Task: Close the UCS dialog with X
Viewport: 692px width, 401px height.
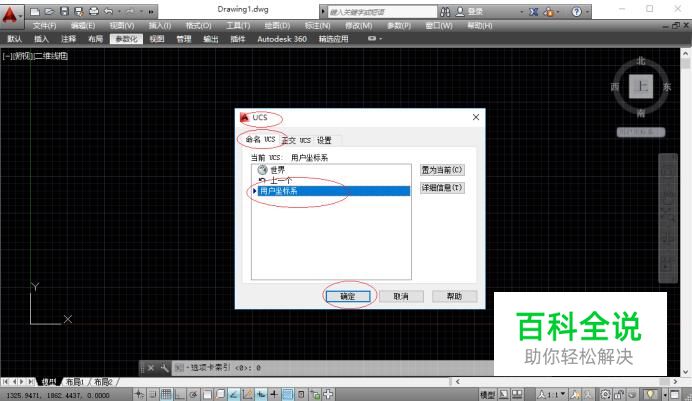Action: pyautogui.click(x=476, y=117)
